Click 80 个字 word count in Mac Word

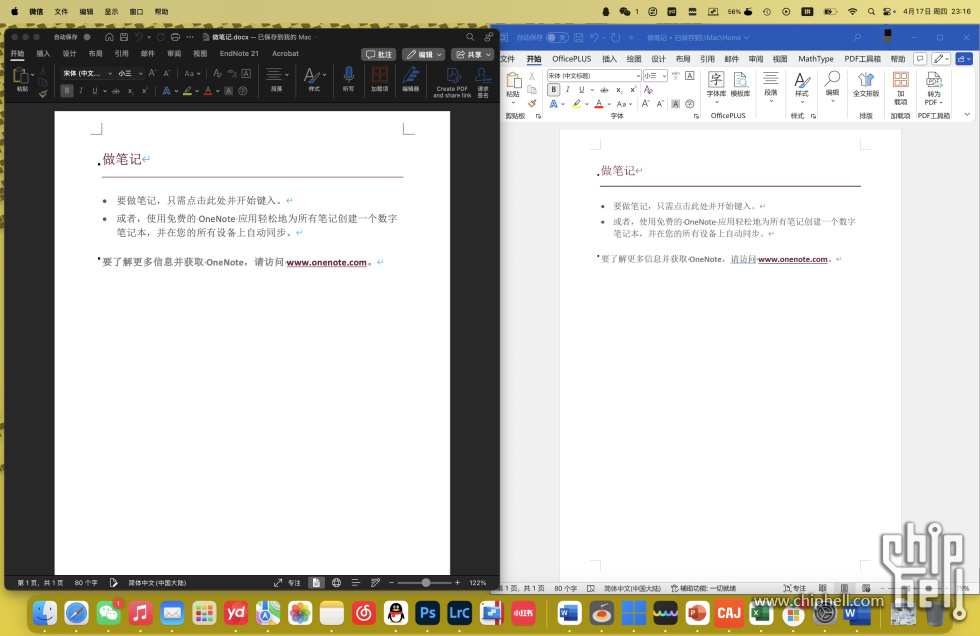coord(86,583)
